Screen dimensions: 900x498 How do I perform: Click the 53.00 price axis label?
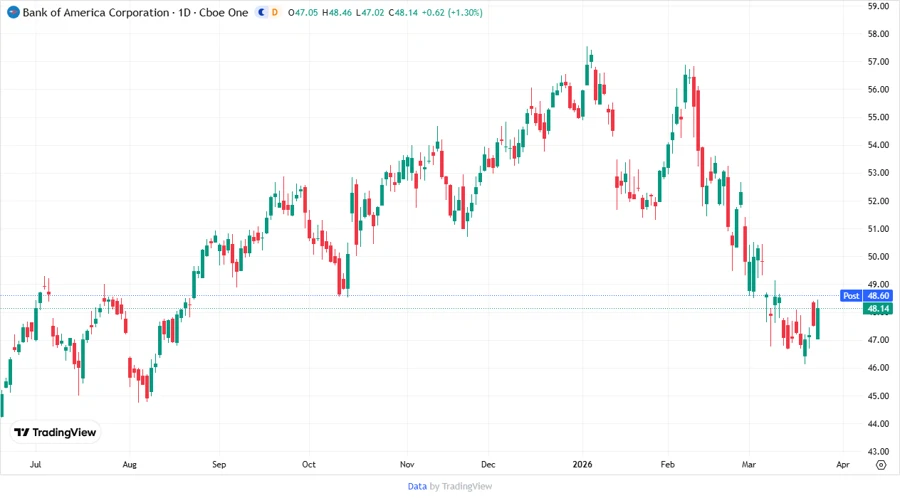[878, 173]
